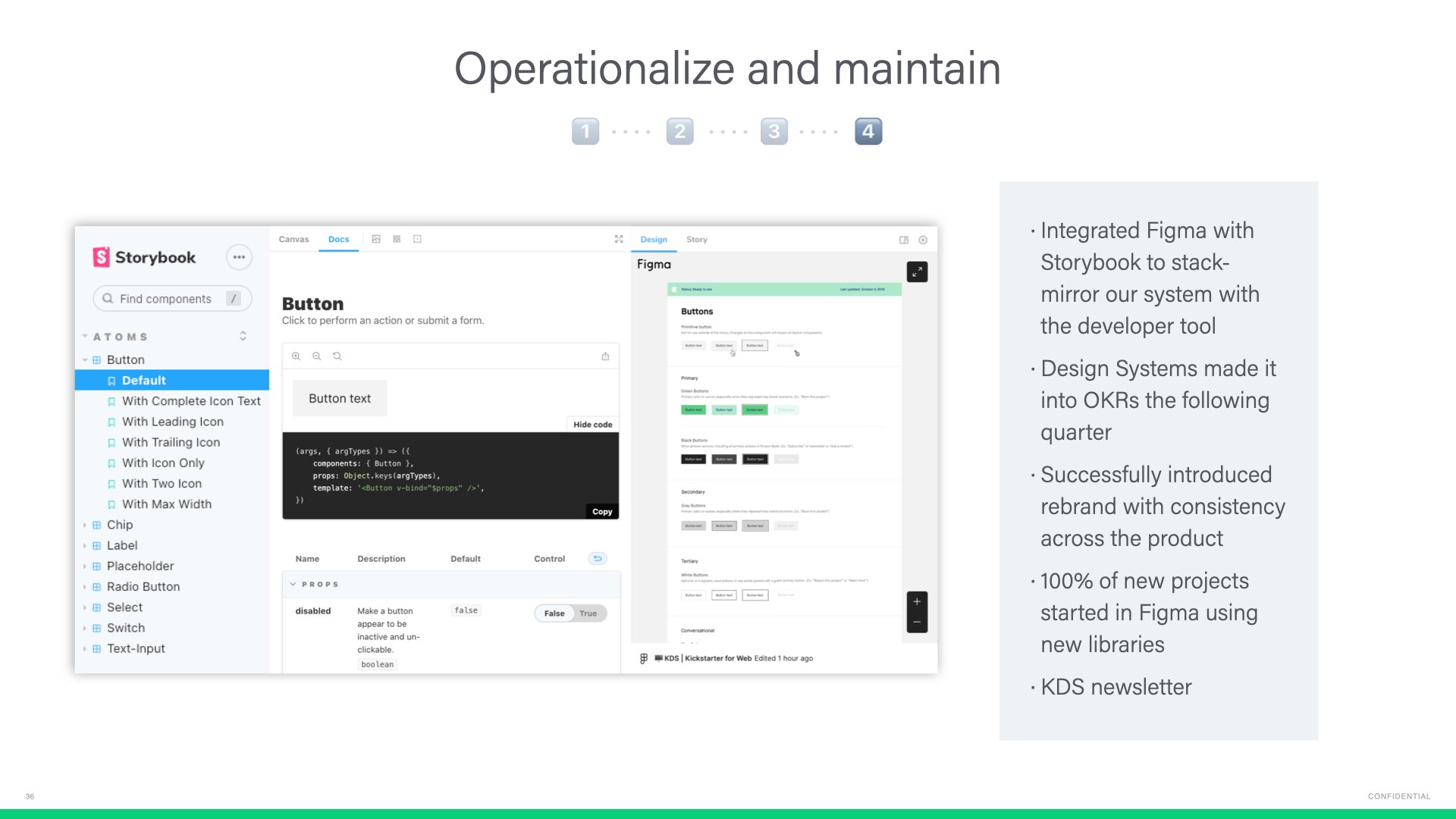Switch to the Docs tab
The image size is (1456, 819).
click(338, 239)
